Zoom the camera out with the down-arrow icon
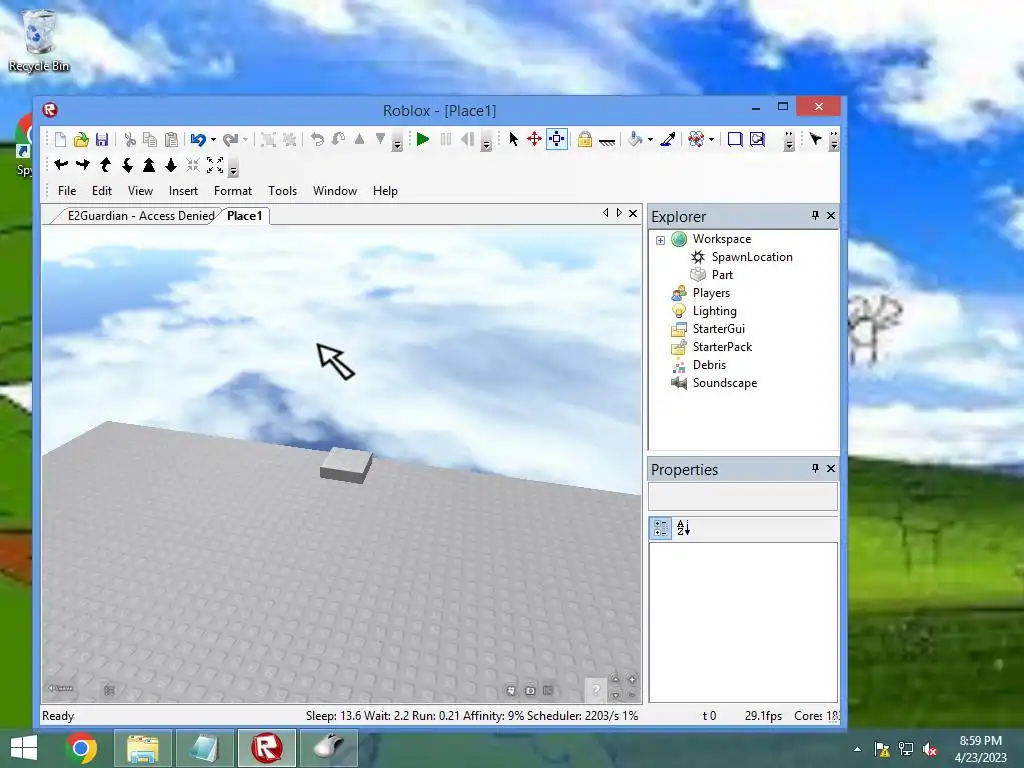 click(171, 165)
